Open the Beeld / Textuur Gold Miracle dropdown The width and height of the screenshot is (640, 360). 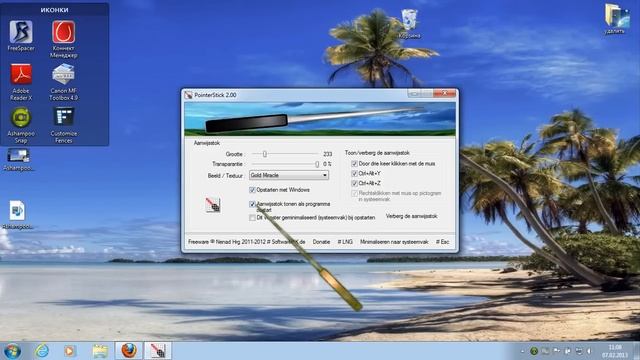tap(289, 175)
